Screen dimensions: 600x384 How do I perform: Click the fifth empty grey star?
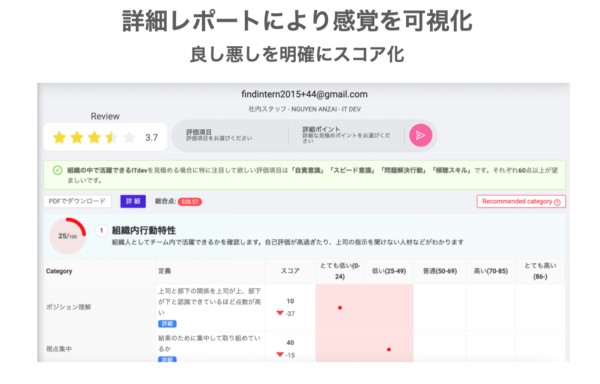click(x=130, y=137)
